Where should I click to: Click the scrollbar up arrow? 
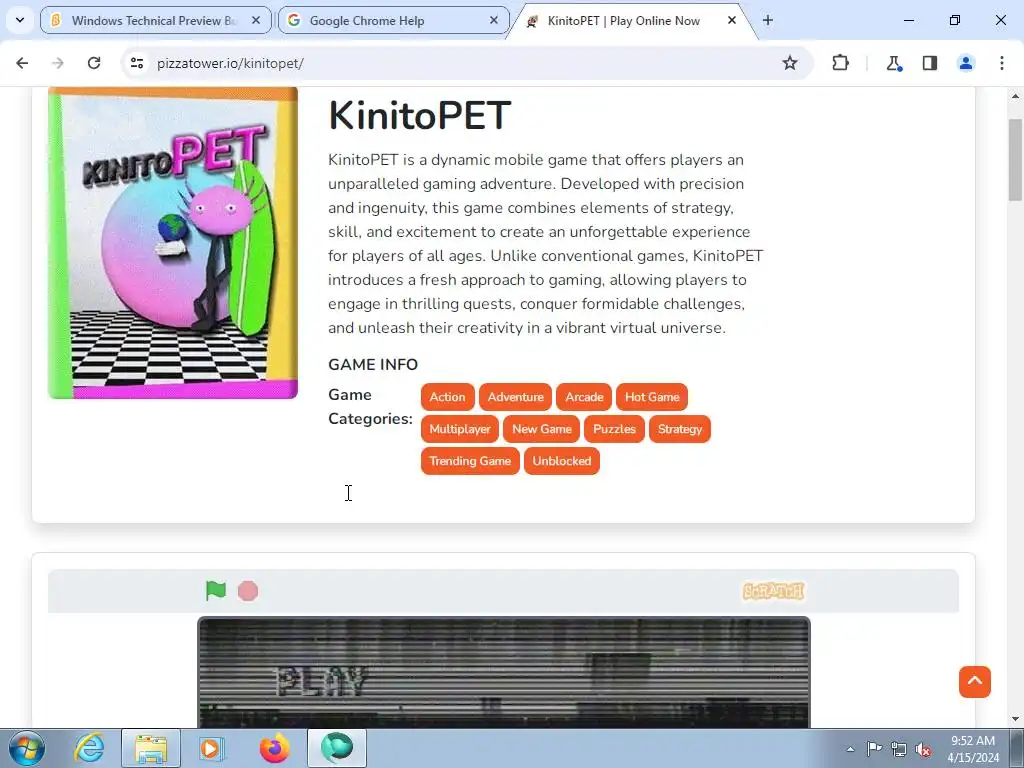point(1015,96)
